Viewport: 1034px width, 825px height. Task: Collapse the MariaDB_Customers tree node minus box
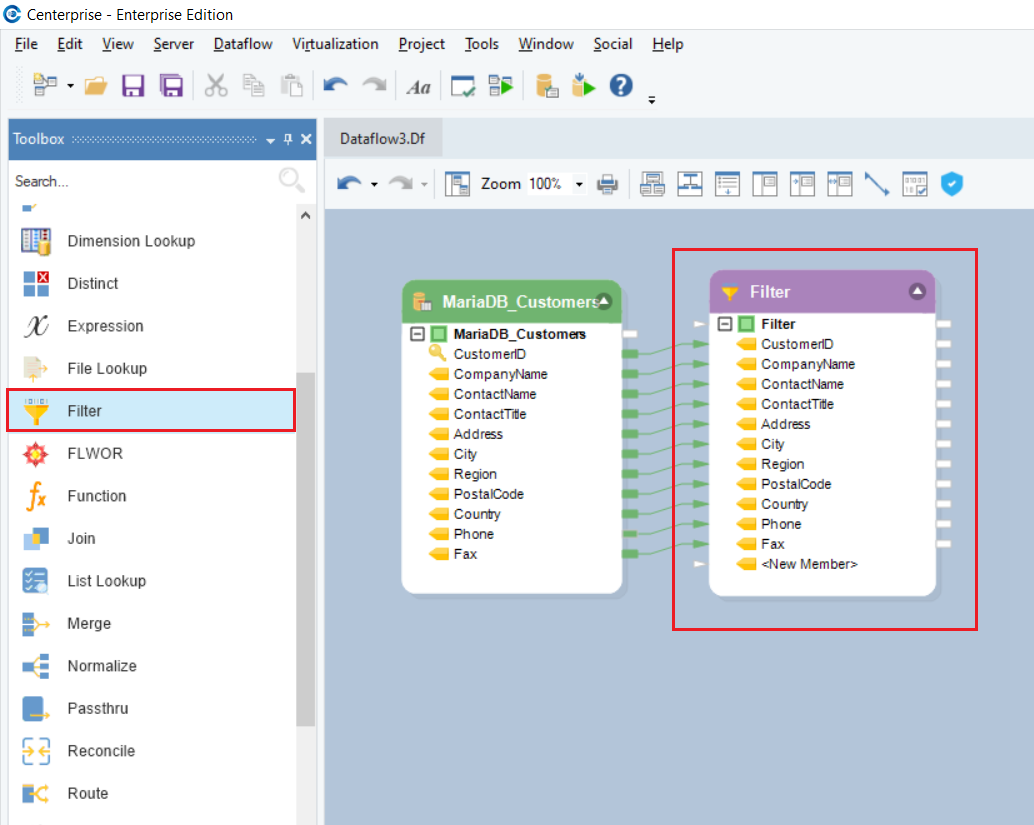click(x=418, y=334)
